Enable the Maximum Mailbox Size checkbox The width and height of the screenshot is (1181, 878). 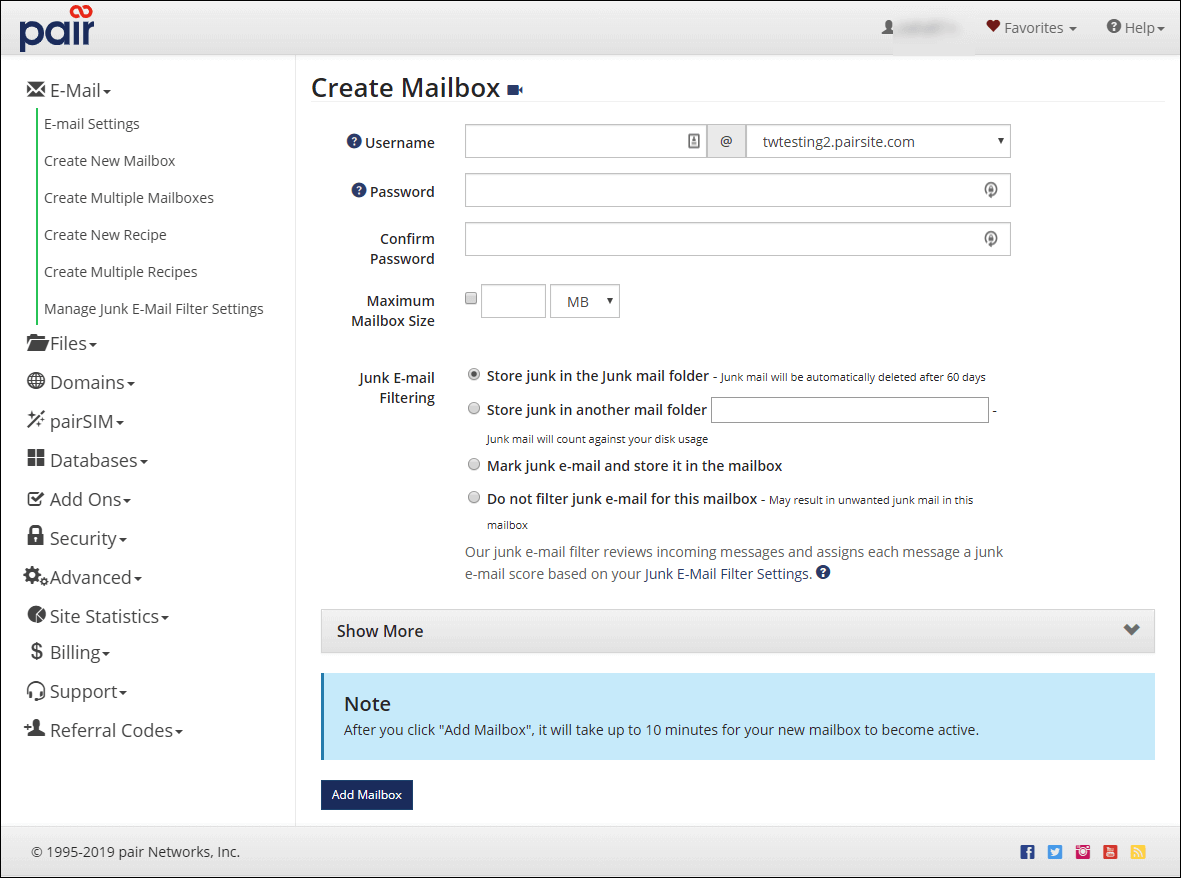click(x=471, y=298)
